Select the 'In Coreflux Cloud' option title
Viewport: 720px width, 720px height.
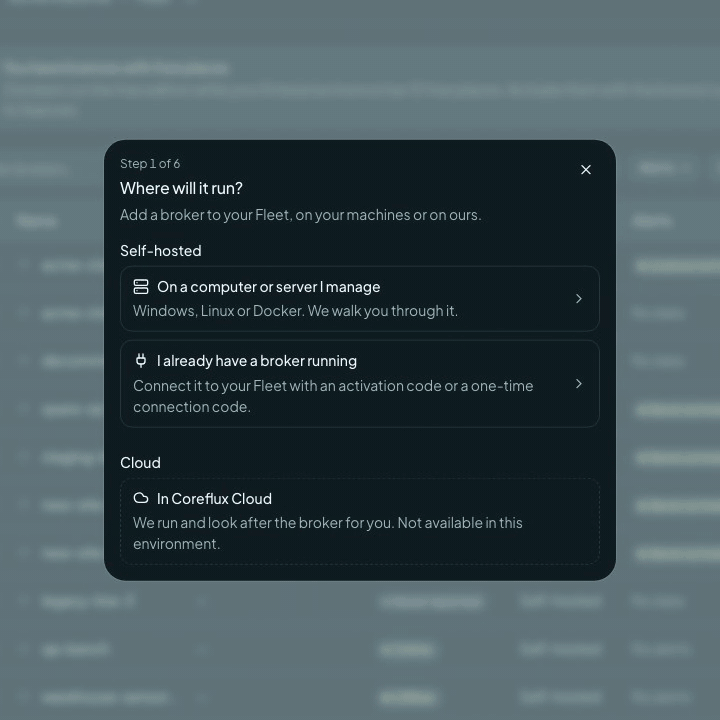point(214,499)
